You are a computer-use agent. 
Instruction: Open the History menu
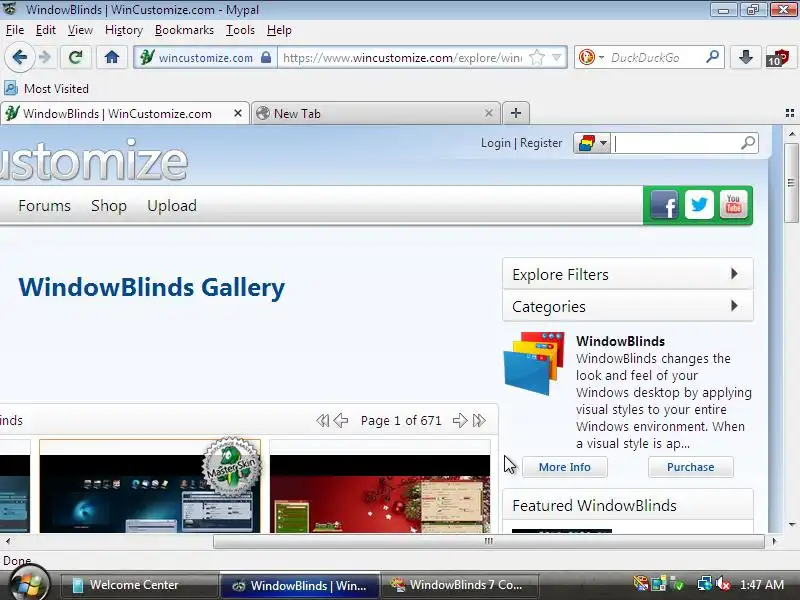pyautogui.click(x=124, y=30)
